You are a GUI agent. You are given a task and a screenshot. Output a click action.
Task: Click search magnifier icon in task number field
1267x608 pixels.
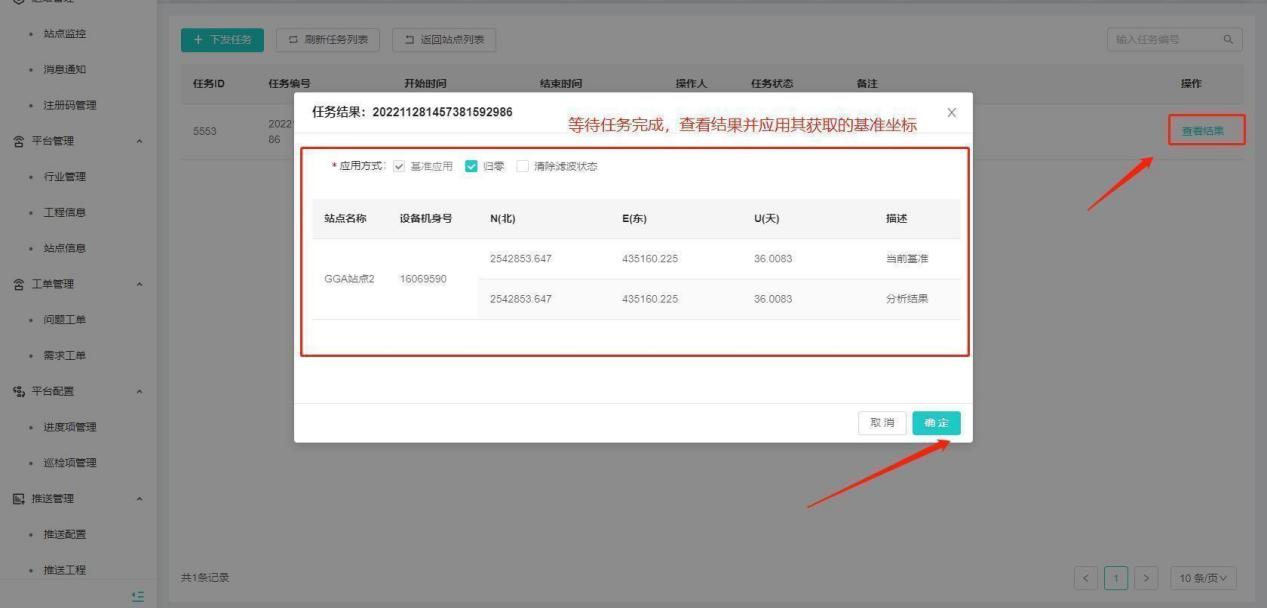(x=1228, y=40)
